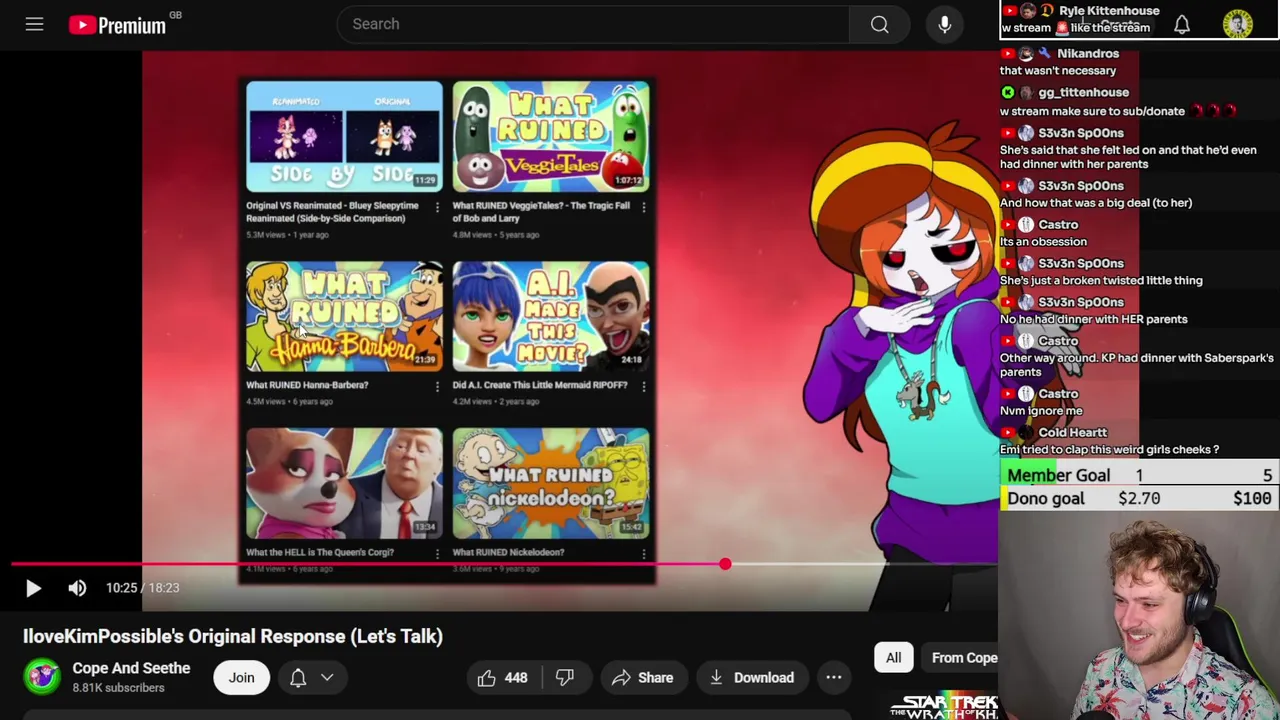Dislike this video
The width and height of the screenshot is (1280, 720).
564,677
